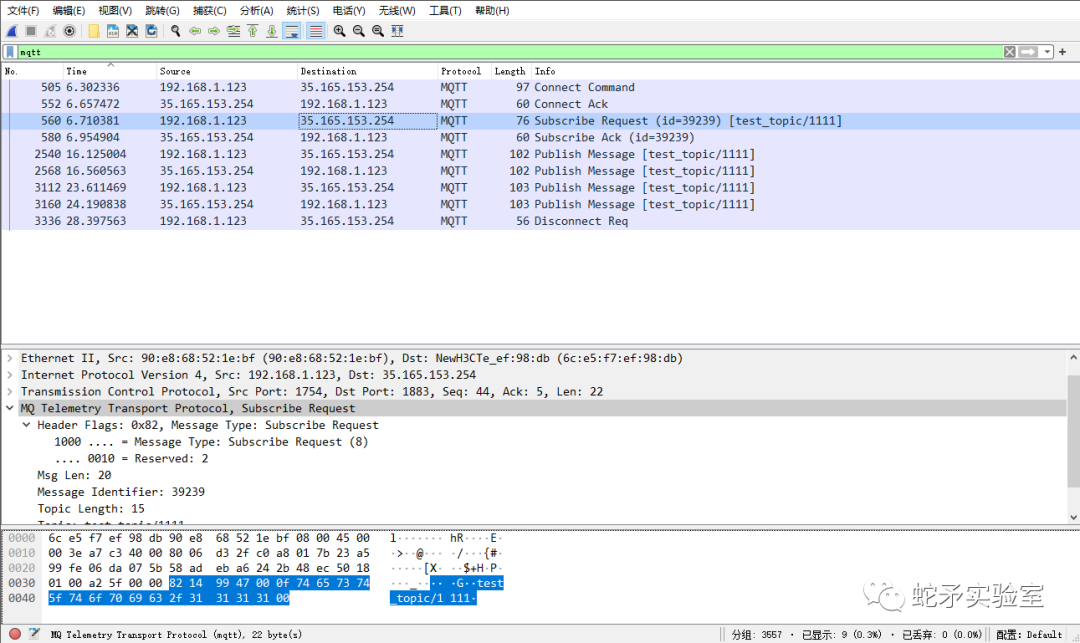Expand Transmission Control Protocol node
Viewport: 1080px width, 643px height.
point(10,391)
